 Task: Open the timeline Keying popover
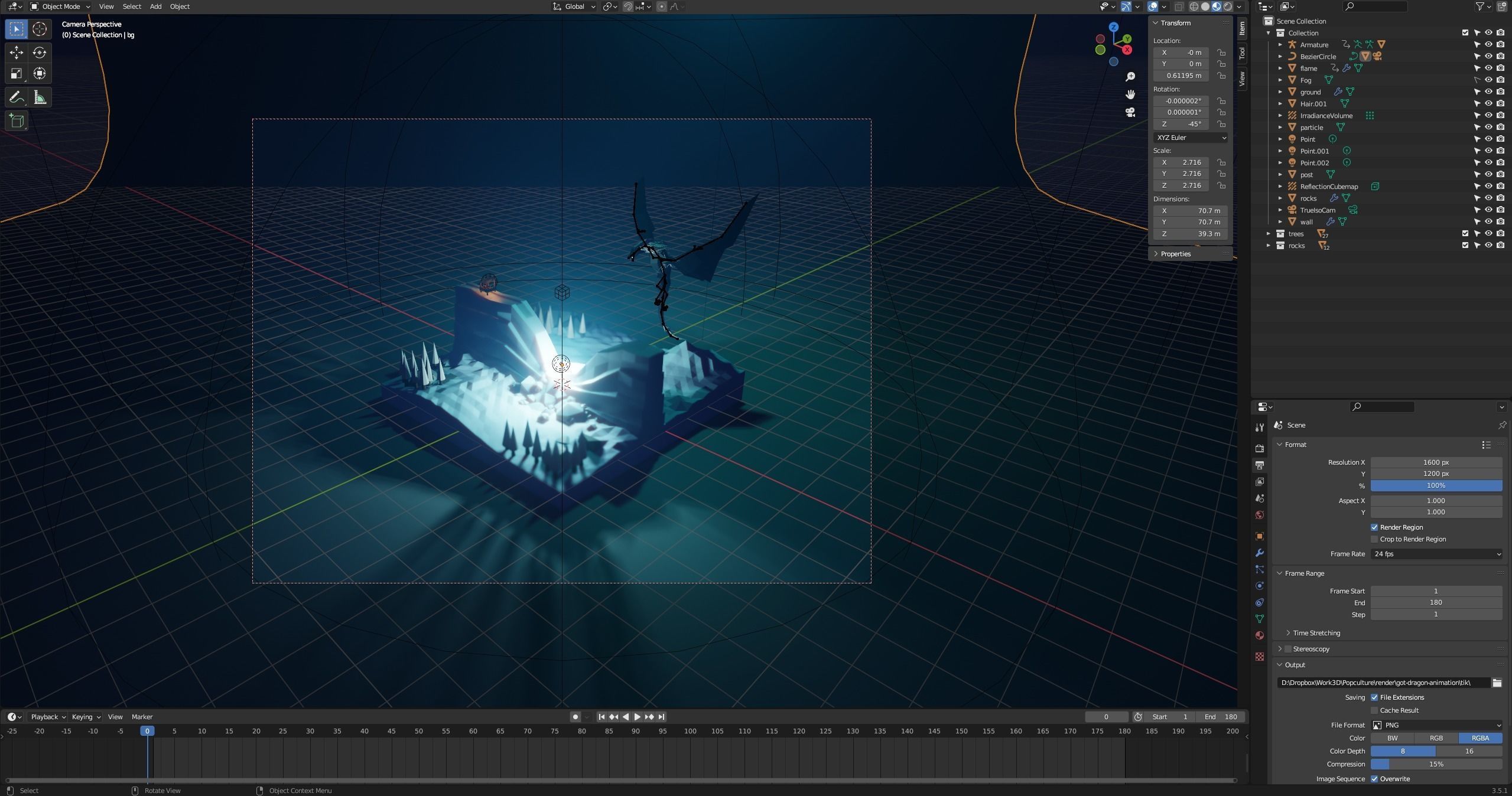click(x=86, y=717)
